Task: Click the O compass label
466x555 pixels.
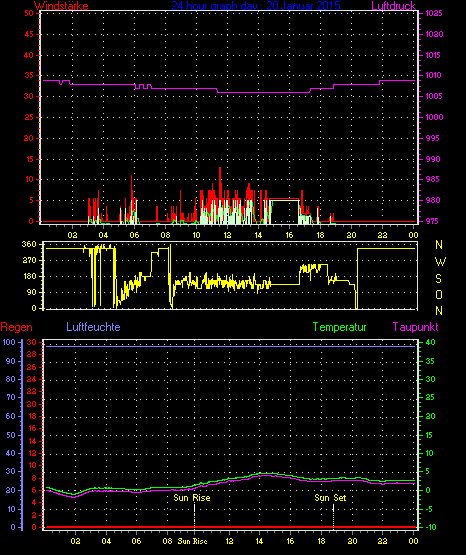Action: click(x=439, y=294)
